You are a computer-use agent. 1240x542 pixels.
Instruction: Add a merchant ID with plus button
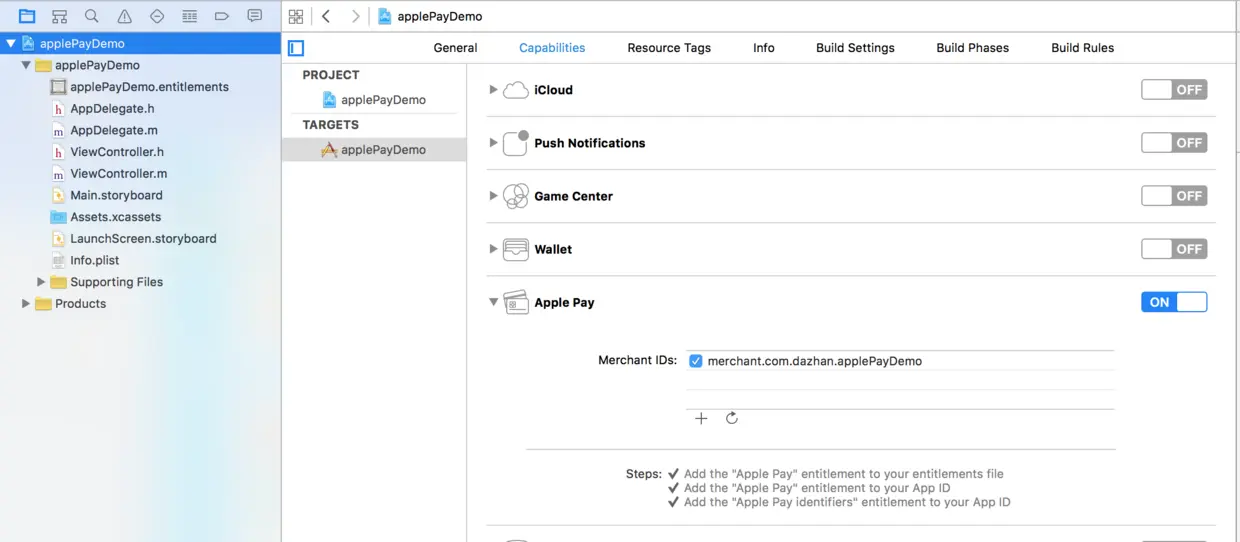(x=701, y=418)
